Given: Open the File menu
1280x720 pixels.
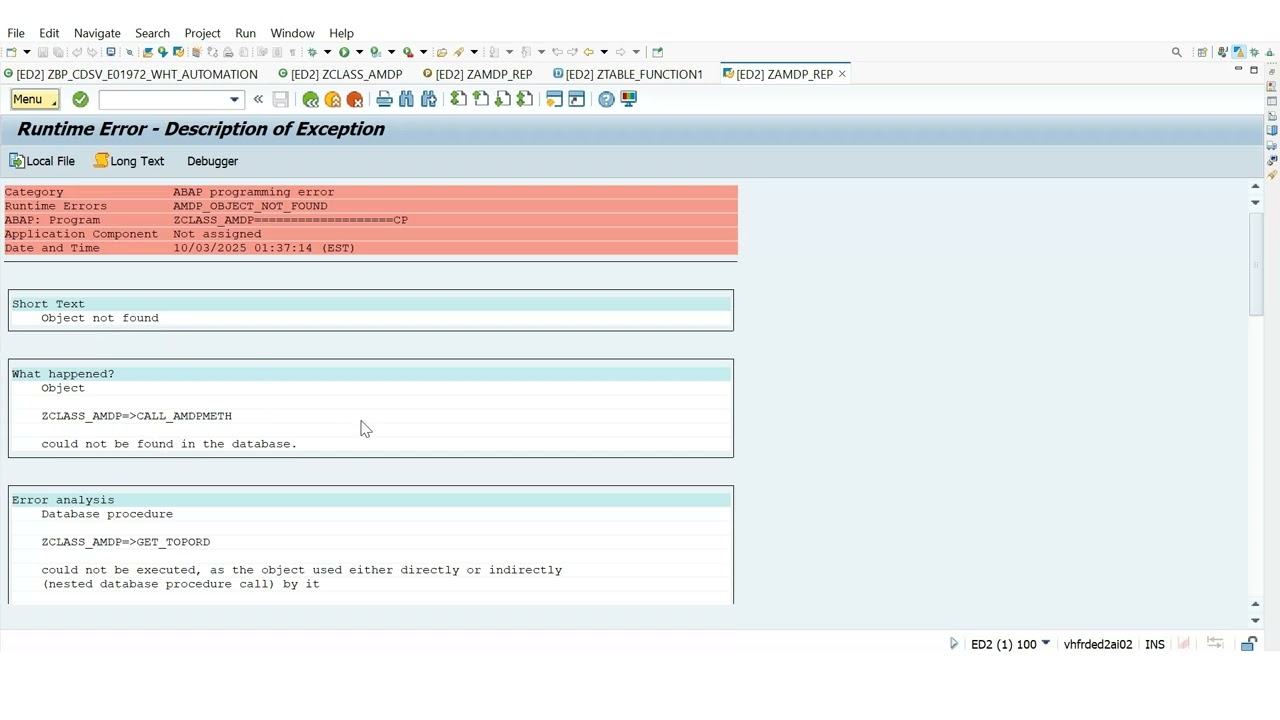Looking at the screenshot, I should tap(16, 33).
